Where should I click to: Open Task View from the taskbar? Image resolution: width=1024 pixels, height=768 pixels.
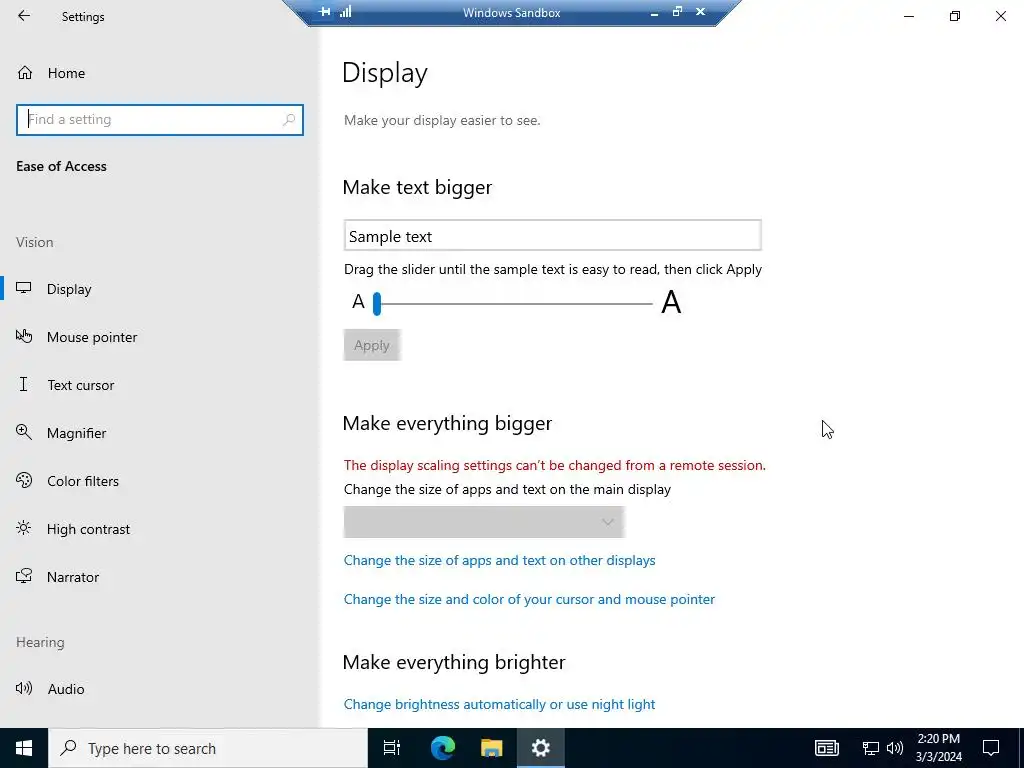tap(392, 748)
